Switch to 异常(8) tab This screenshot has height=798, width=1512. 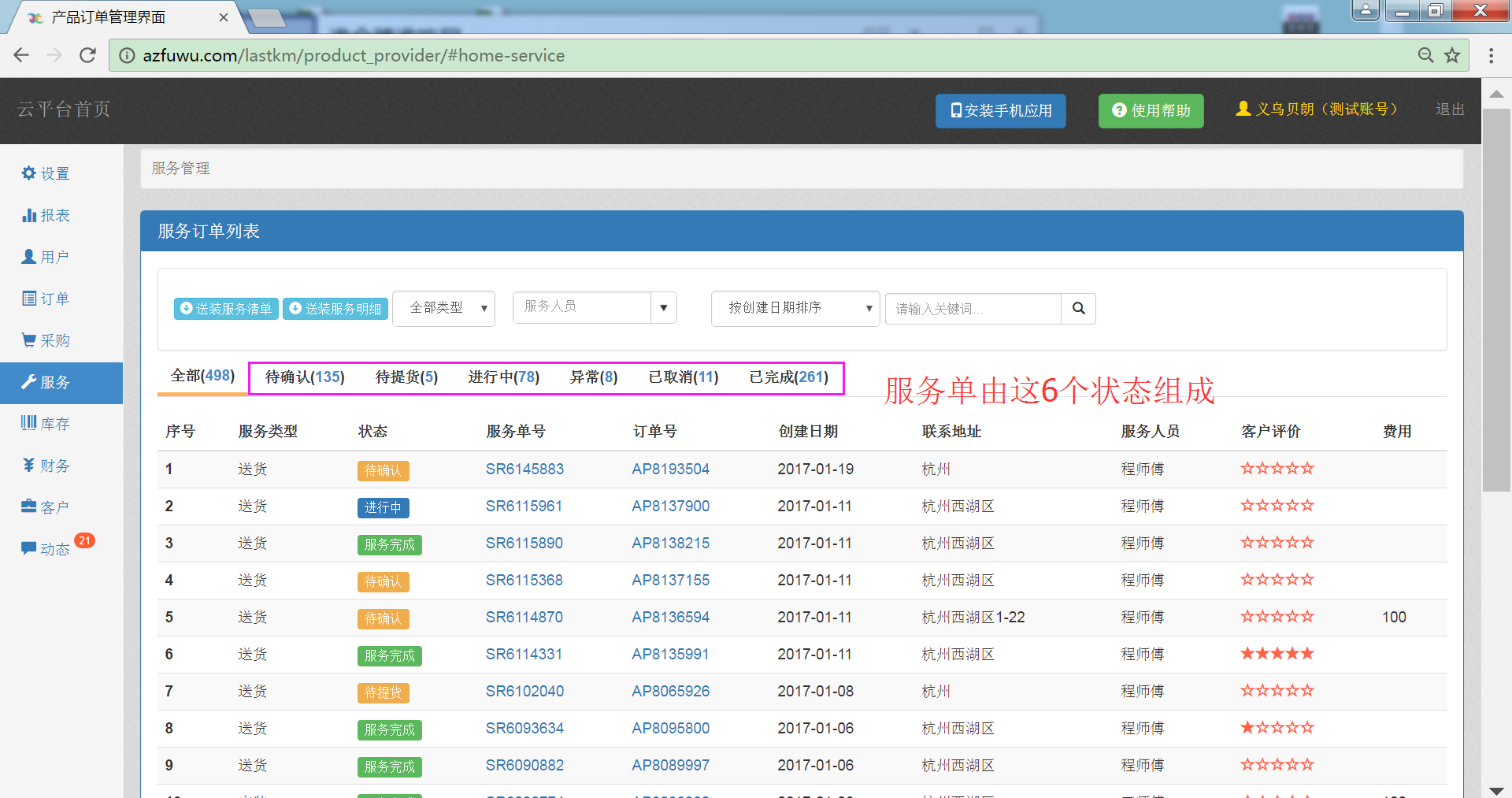click(x=594, y=377)
